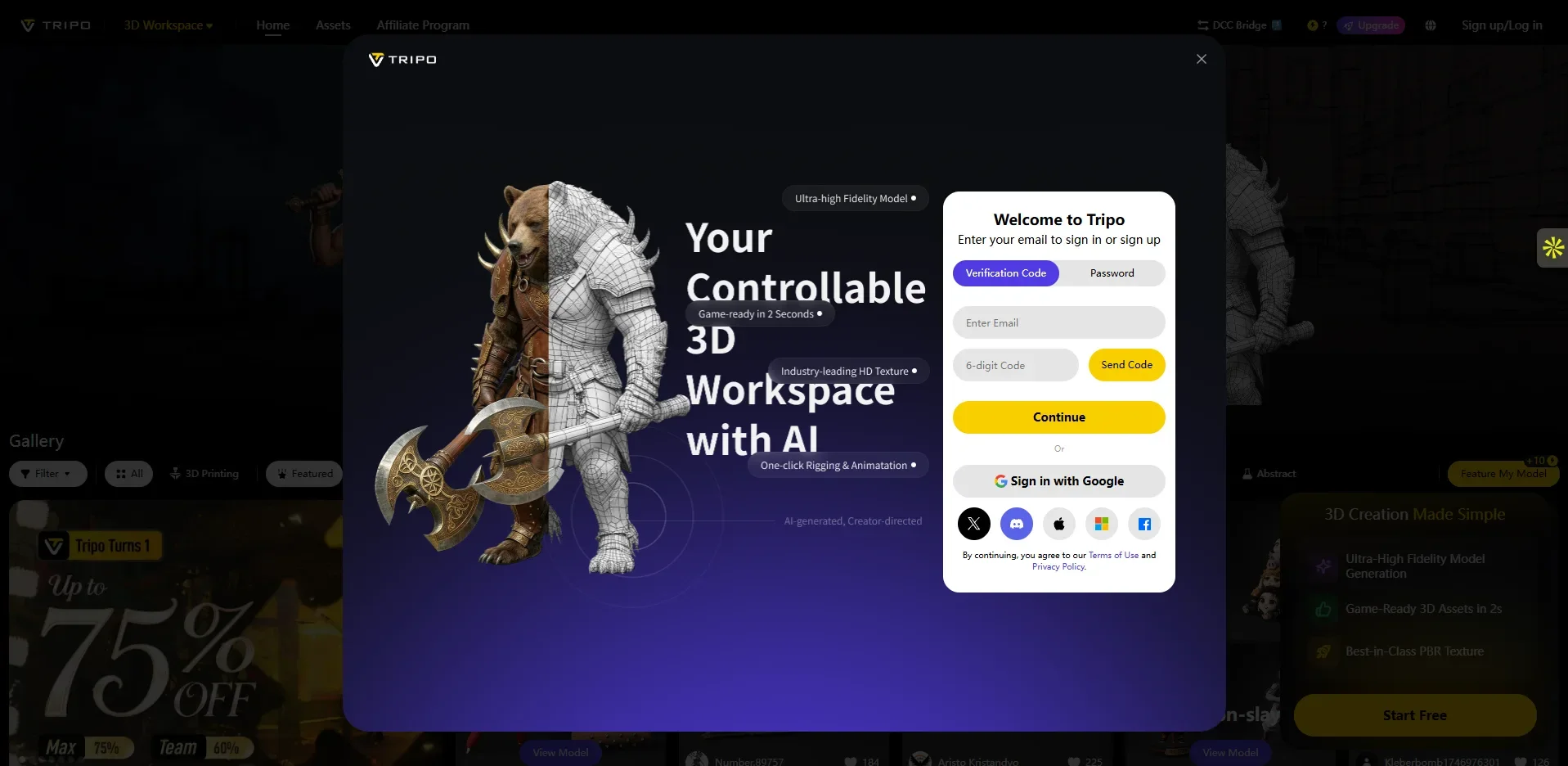Viewport: 1568px width, 766px height.
Task: Go to the Home menu item
Action: coord(272,25)
